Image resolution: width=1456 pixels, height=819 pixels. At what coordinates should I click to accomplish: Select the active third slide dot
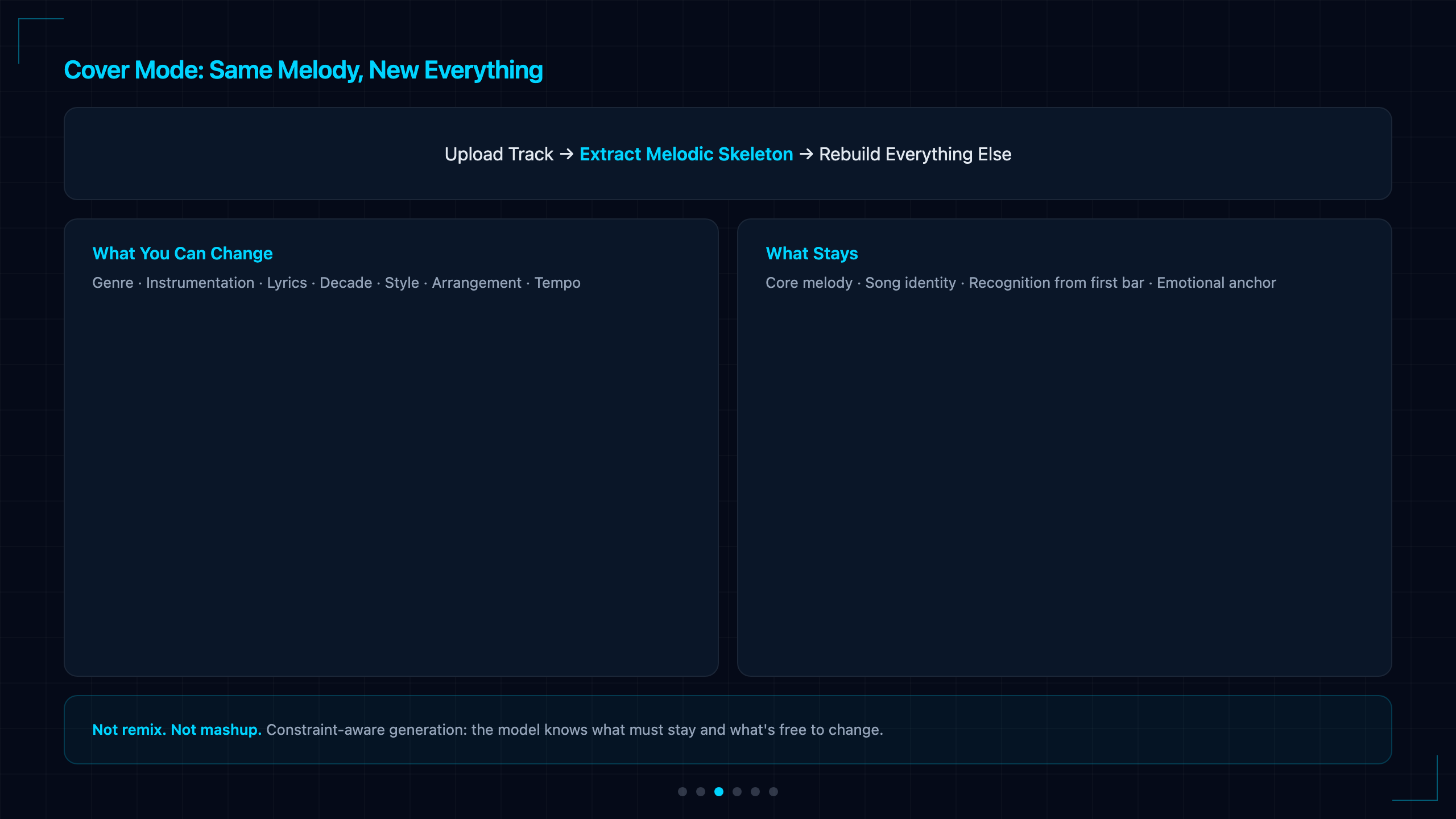[719, 792]
